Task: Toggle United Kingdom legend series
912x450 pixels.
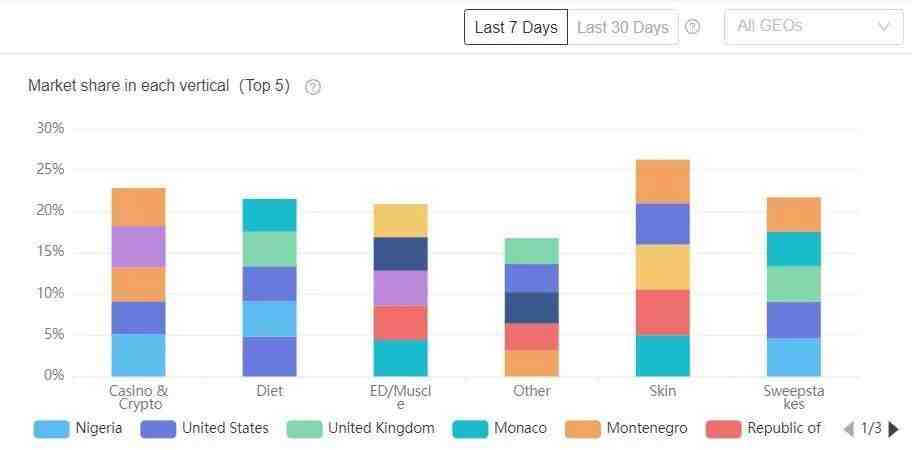Action: click(361, 429)
